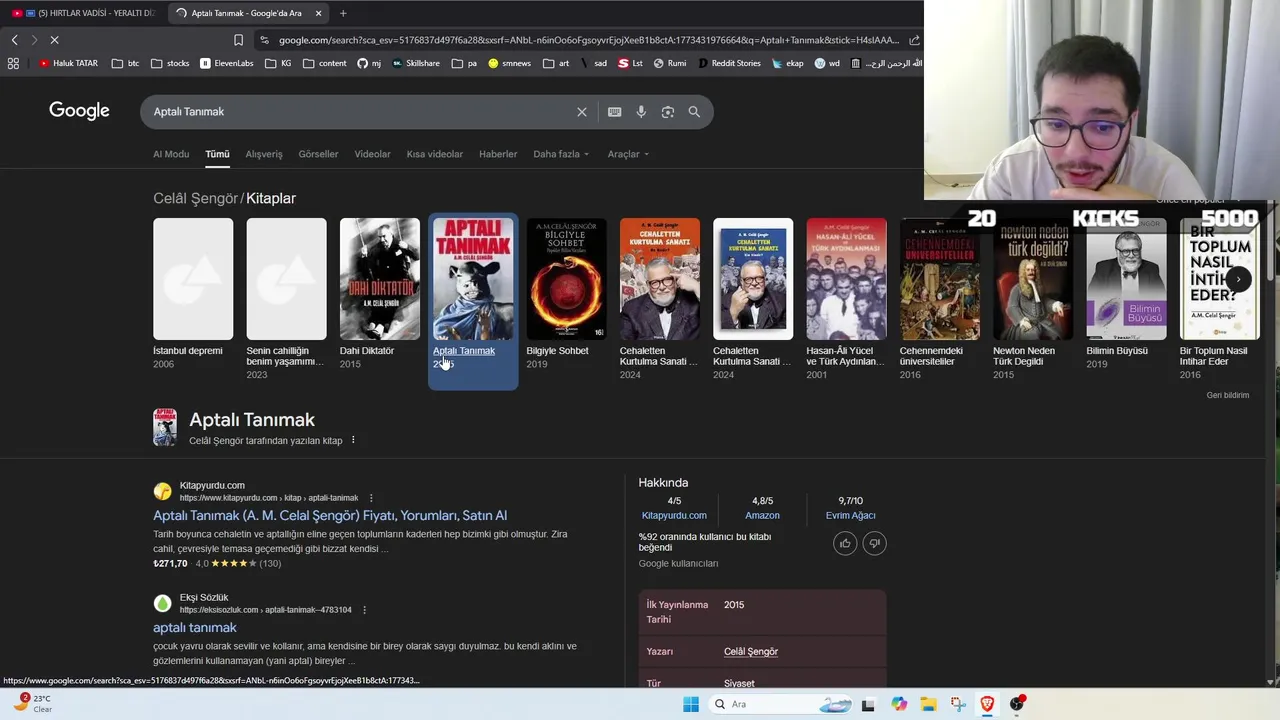Image resolution: width=1280 pixels, height=720 pixels.
Task: Open the Haluk TATAR bookmark
Action: 68,63
